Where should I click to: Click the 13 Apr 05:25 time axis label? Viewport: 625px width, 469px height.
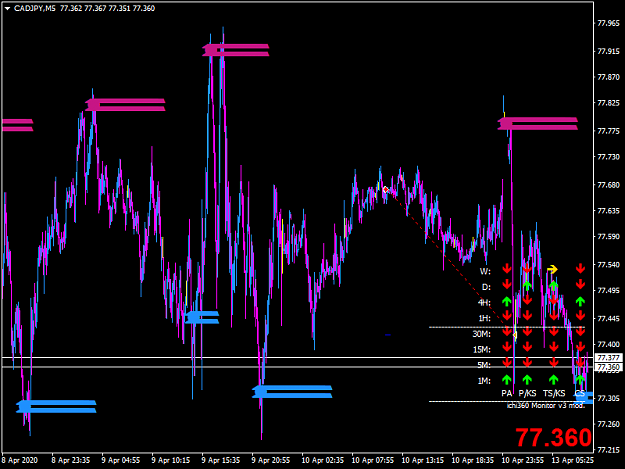[x=572, y=460]
